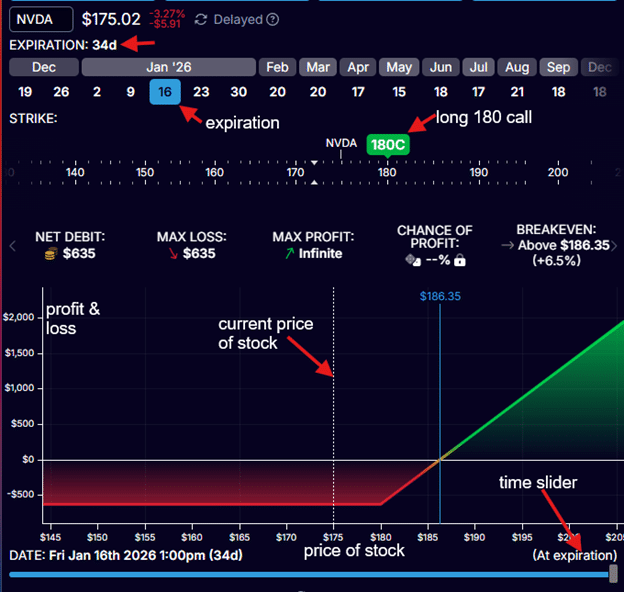Image resolution: width=624 pixels, height=592 pixels.
Task: Click the 190 strike on the ruler
Action: tap(479, 172)
